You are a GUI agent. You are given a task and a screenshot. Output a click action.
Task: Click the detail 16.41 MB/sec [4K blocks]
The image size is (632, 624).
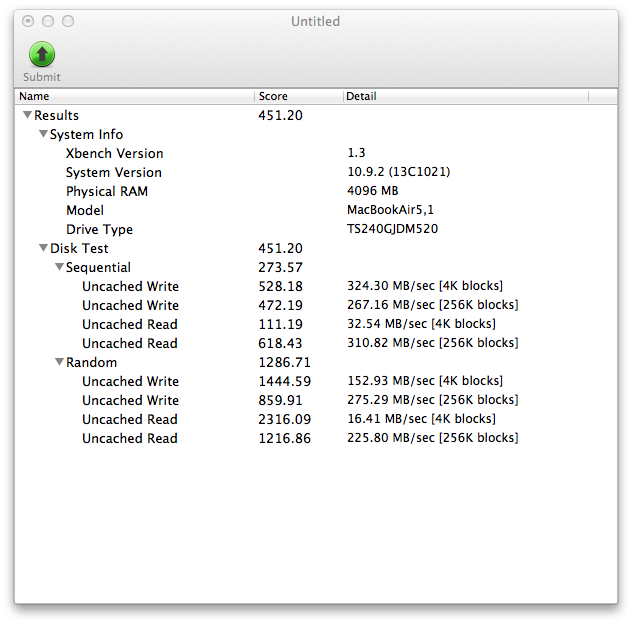tap(422, 419)
